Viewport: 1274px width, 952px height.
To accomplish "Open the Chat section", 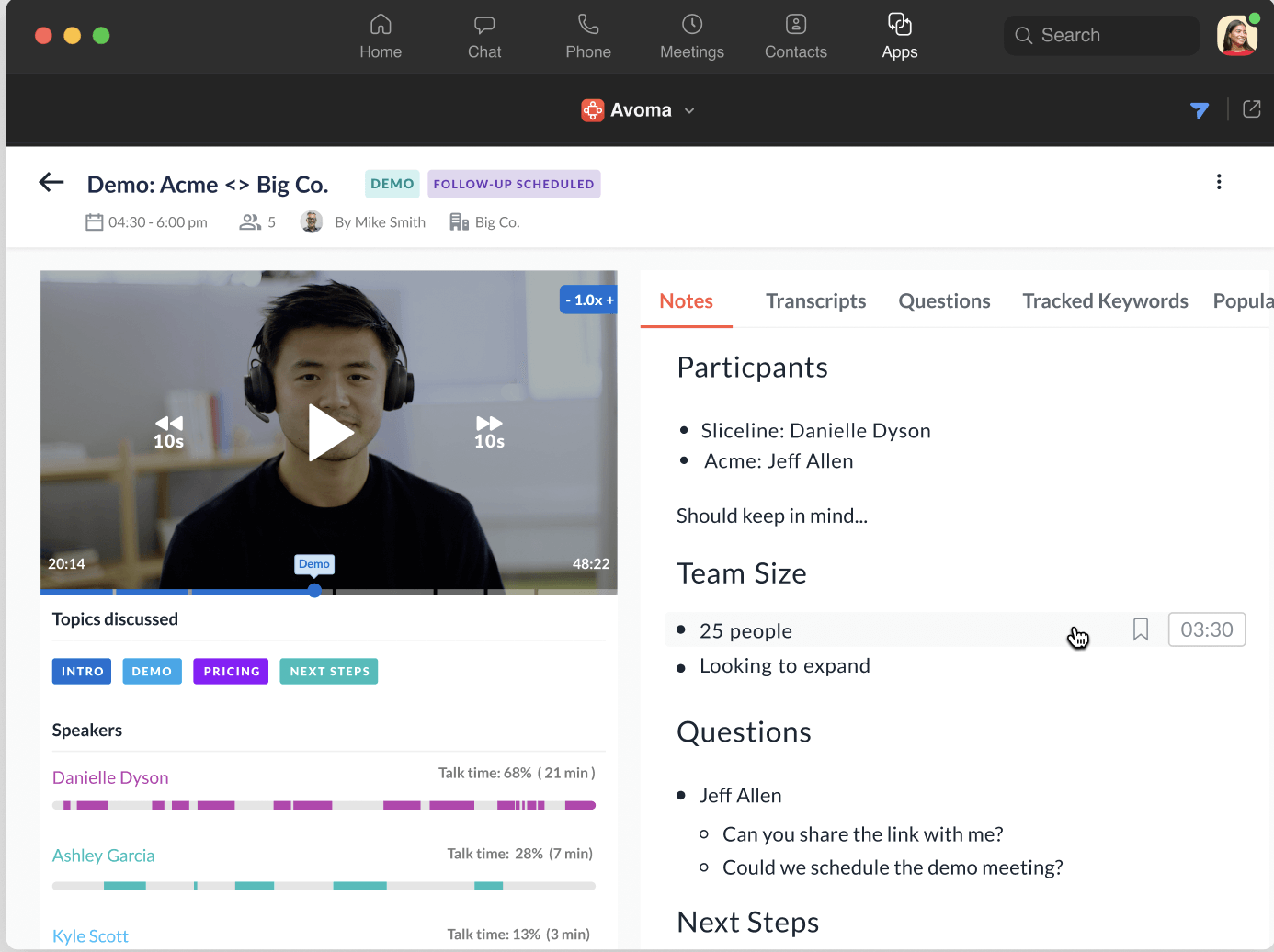I will tap(484, 37).
